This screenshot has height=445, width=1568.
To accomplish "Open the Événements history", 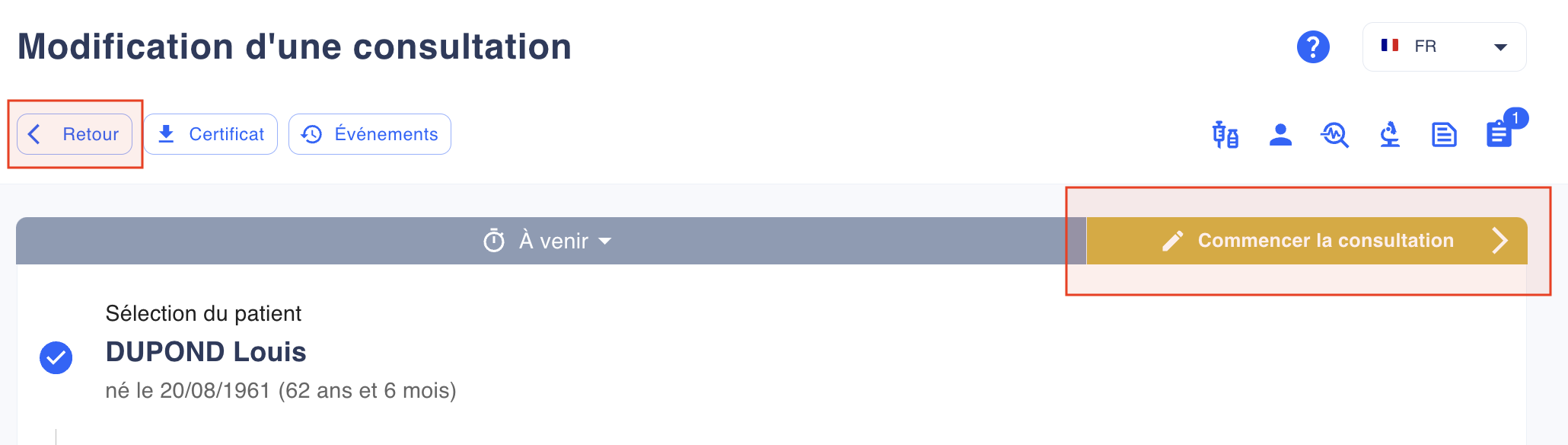I will [x=370, y=134].
